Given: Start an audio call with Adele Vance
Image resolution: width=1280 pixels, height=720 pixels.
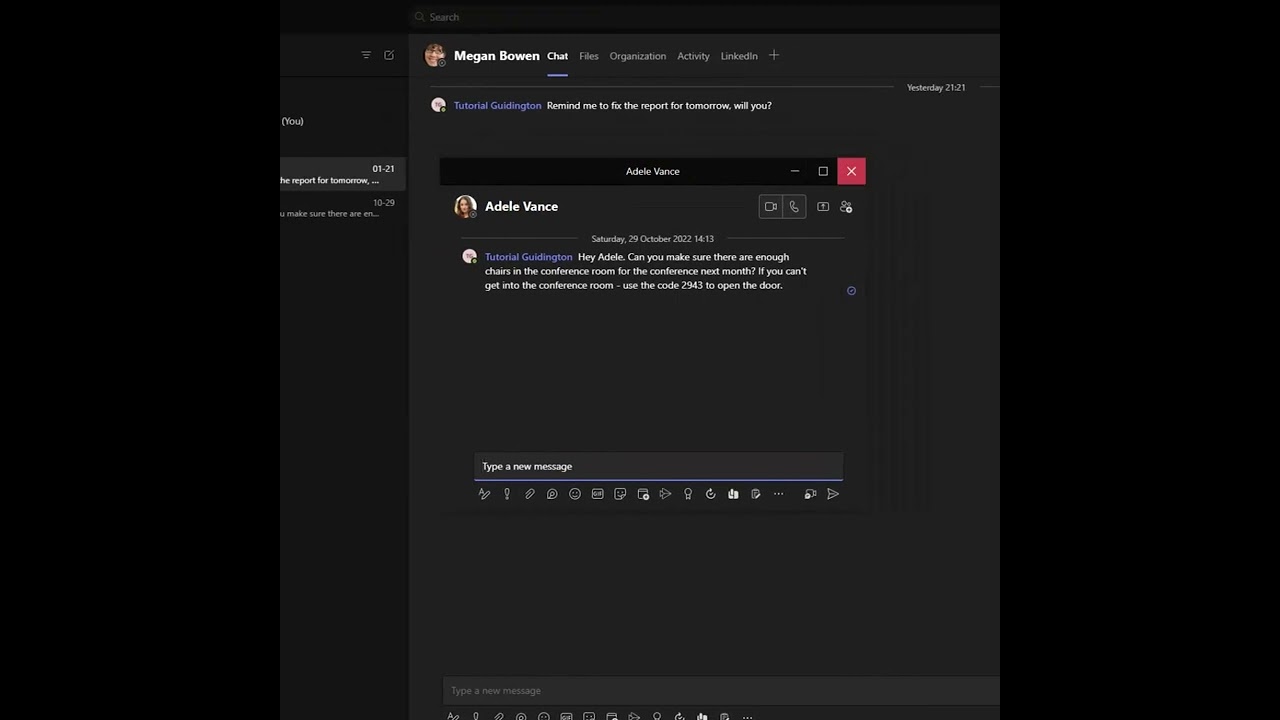Looking at the screenshot, I should coord(794,207).
